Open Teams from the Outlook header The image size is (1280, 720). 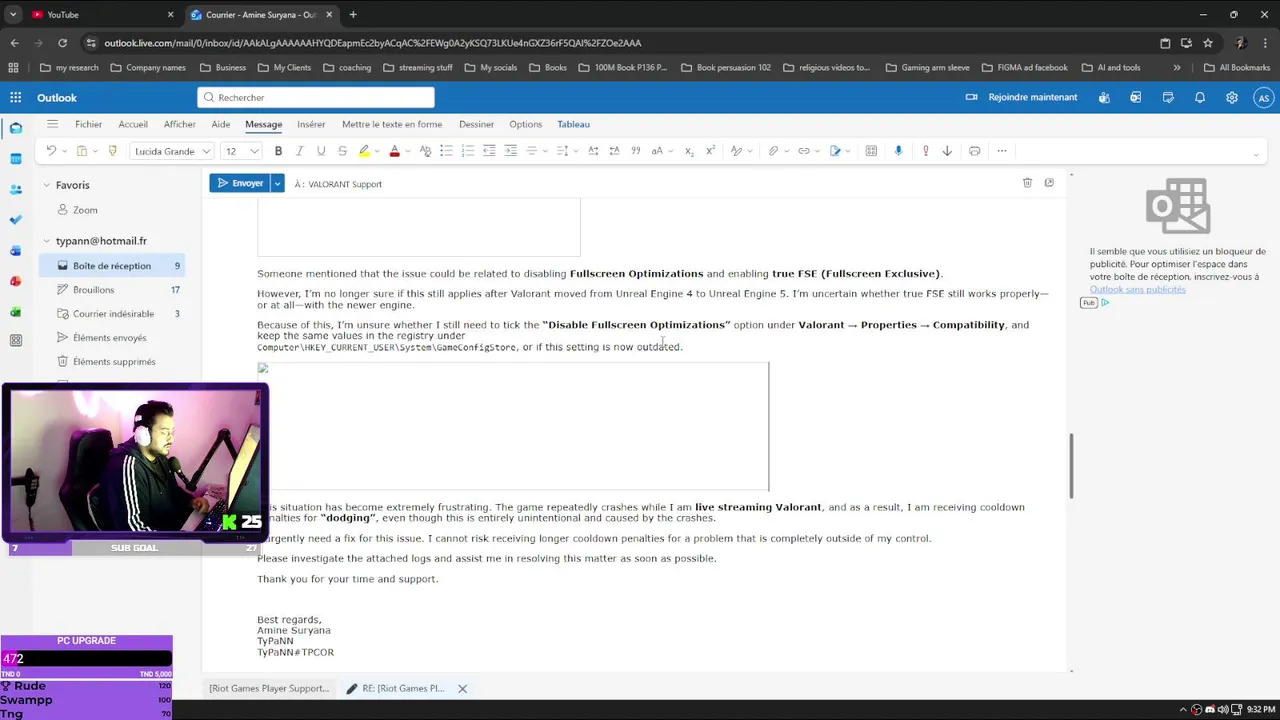[x=1104, y=97]
